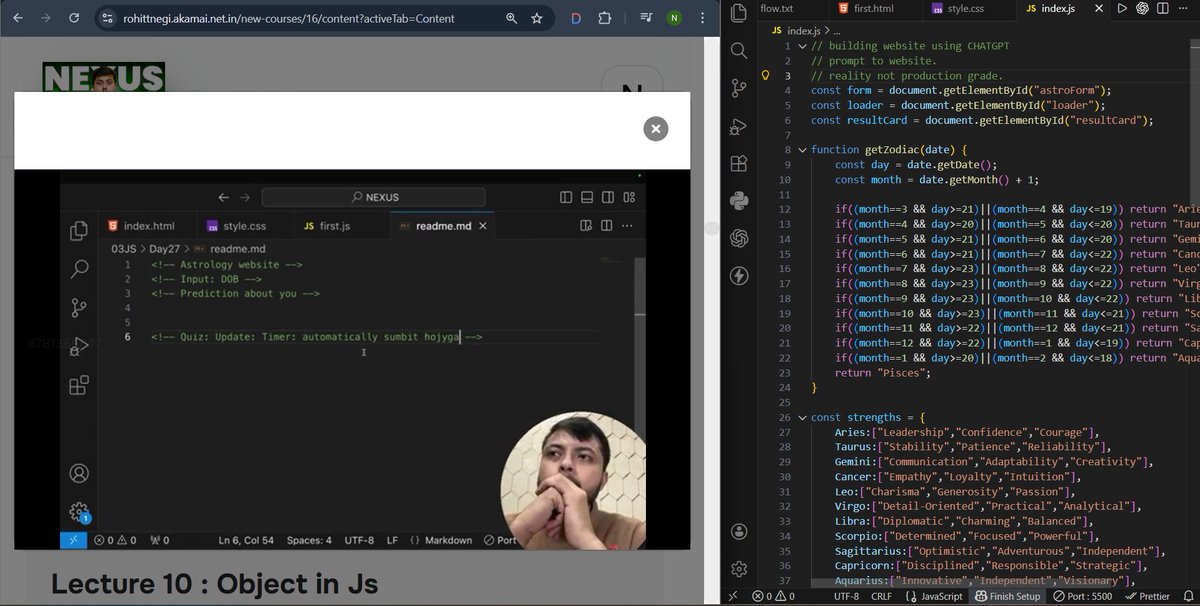Run index.js using the play icon
Image resolution: width=1200 pixels, height=606 pixels.
click(1122, 9)
